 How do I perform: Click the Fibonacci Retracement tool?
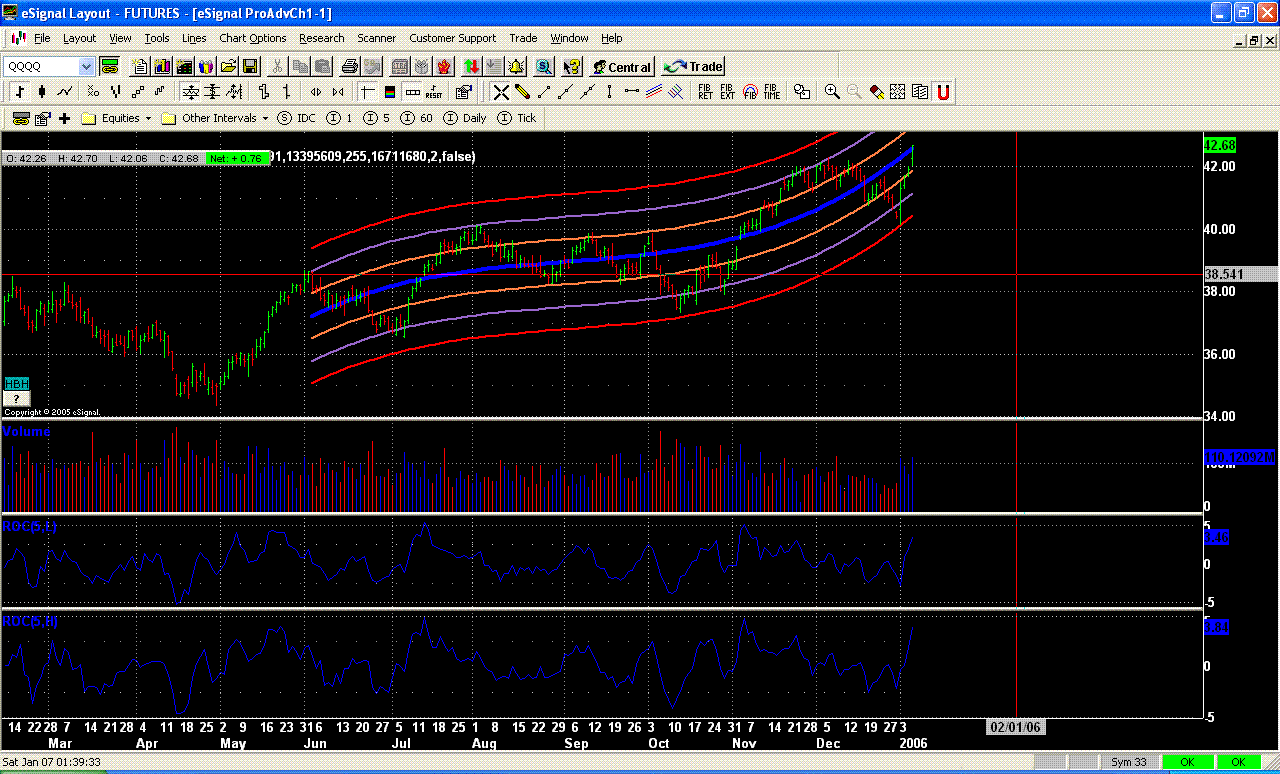[x=705, y=92]
